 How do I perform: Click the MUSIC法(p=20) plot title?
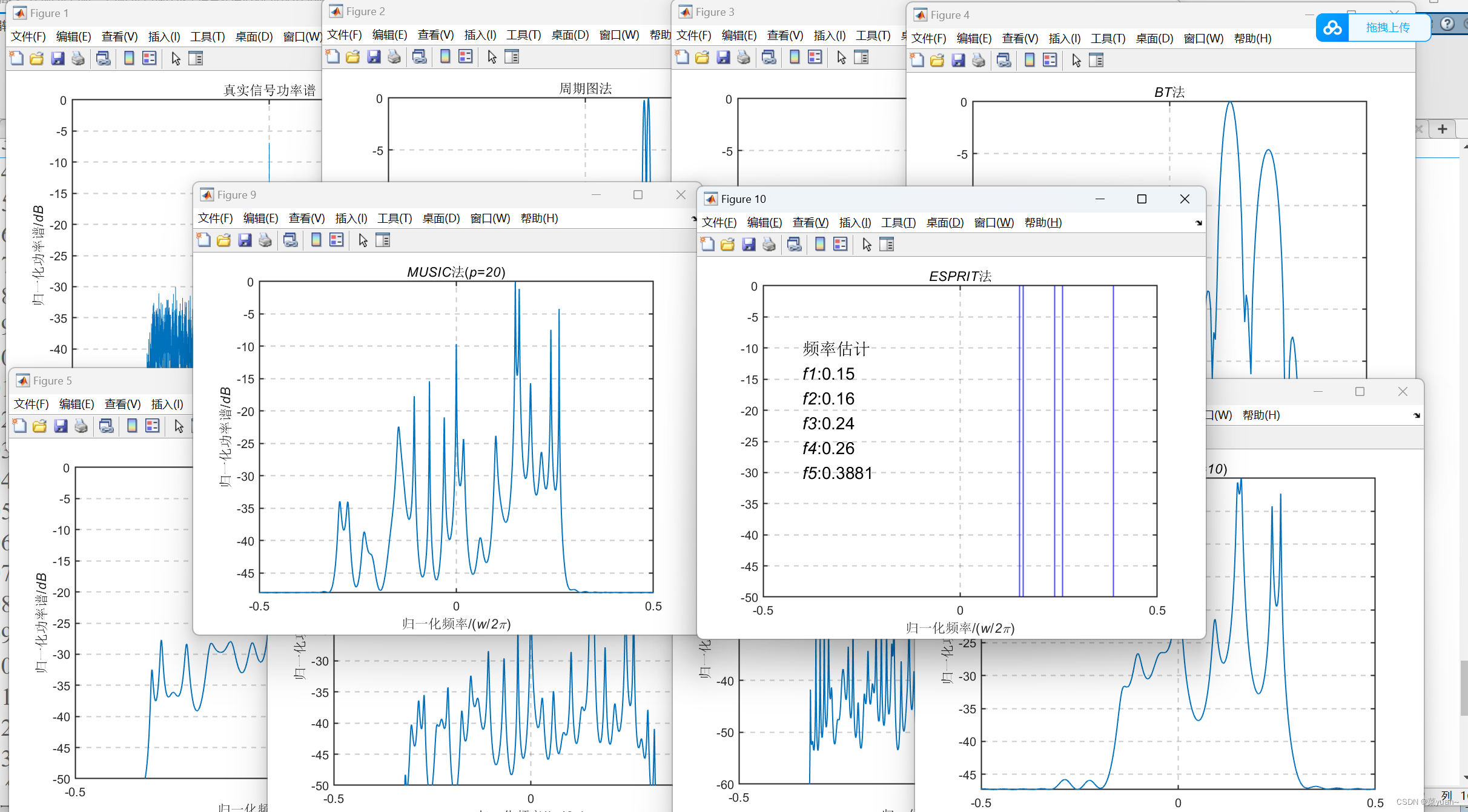click(x=456, y=272)
